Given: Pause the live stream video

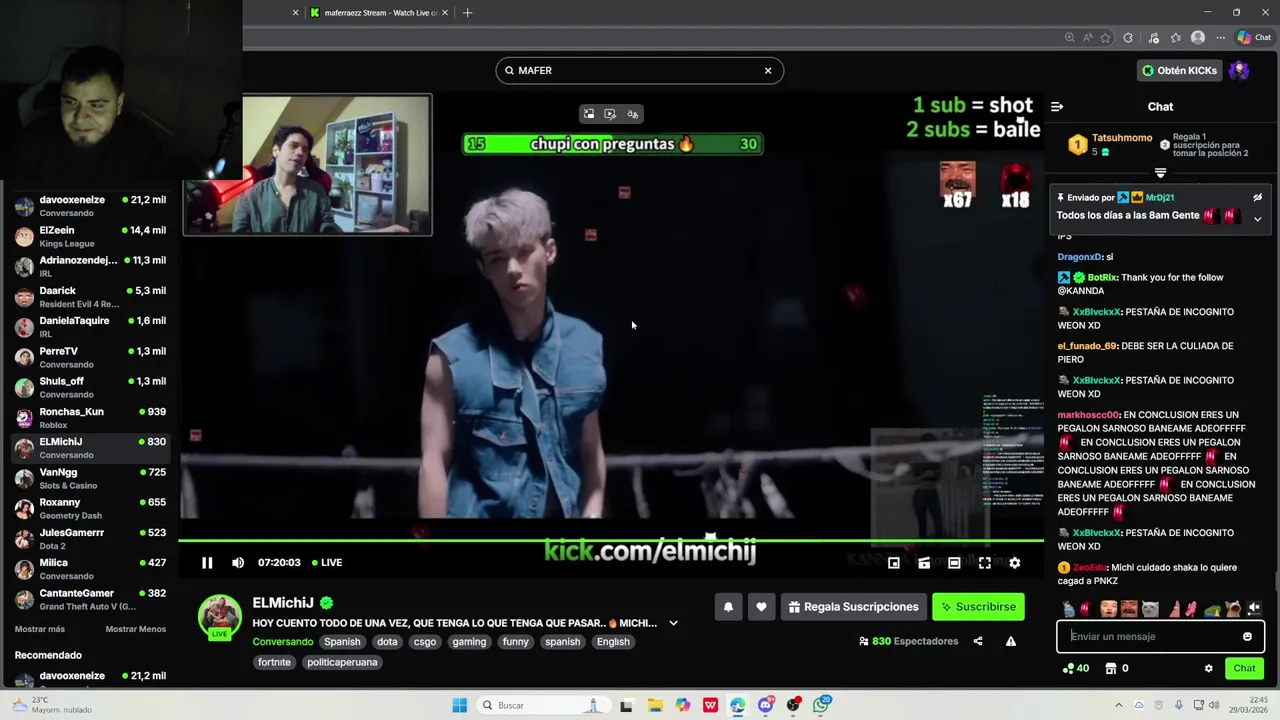Looking at the screenshot, I should tap(207, 563).
